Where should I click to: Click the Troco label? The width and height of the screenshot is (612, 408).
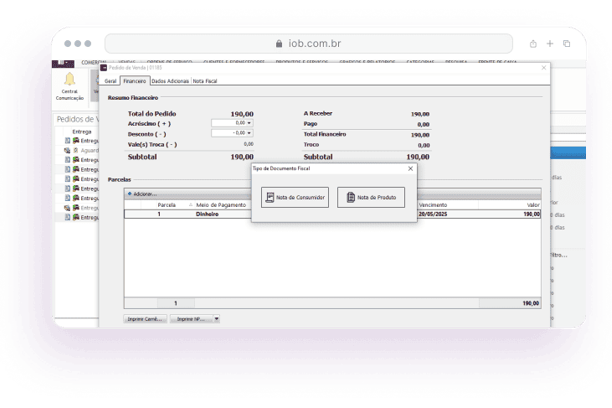coord(311,144)
